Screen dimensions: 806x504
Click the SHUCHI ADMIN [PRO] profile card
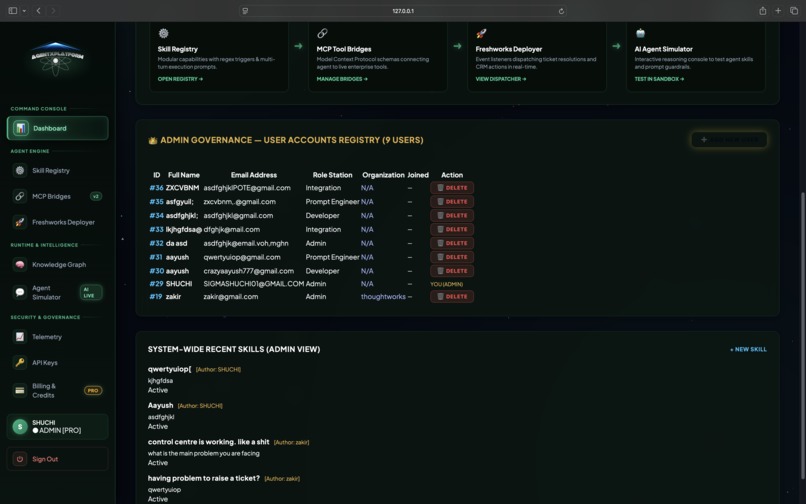point(58,426)
